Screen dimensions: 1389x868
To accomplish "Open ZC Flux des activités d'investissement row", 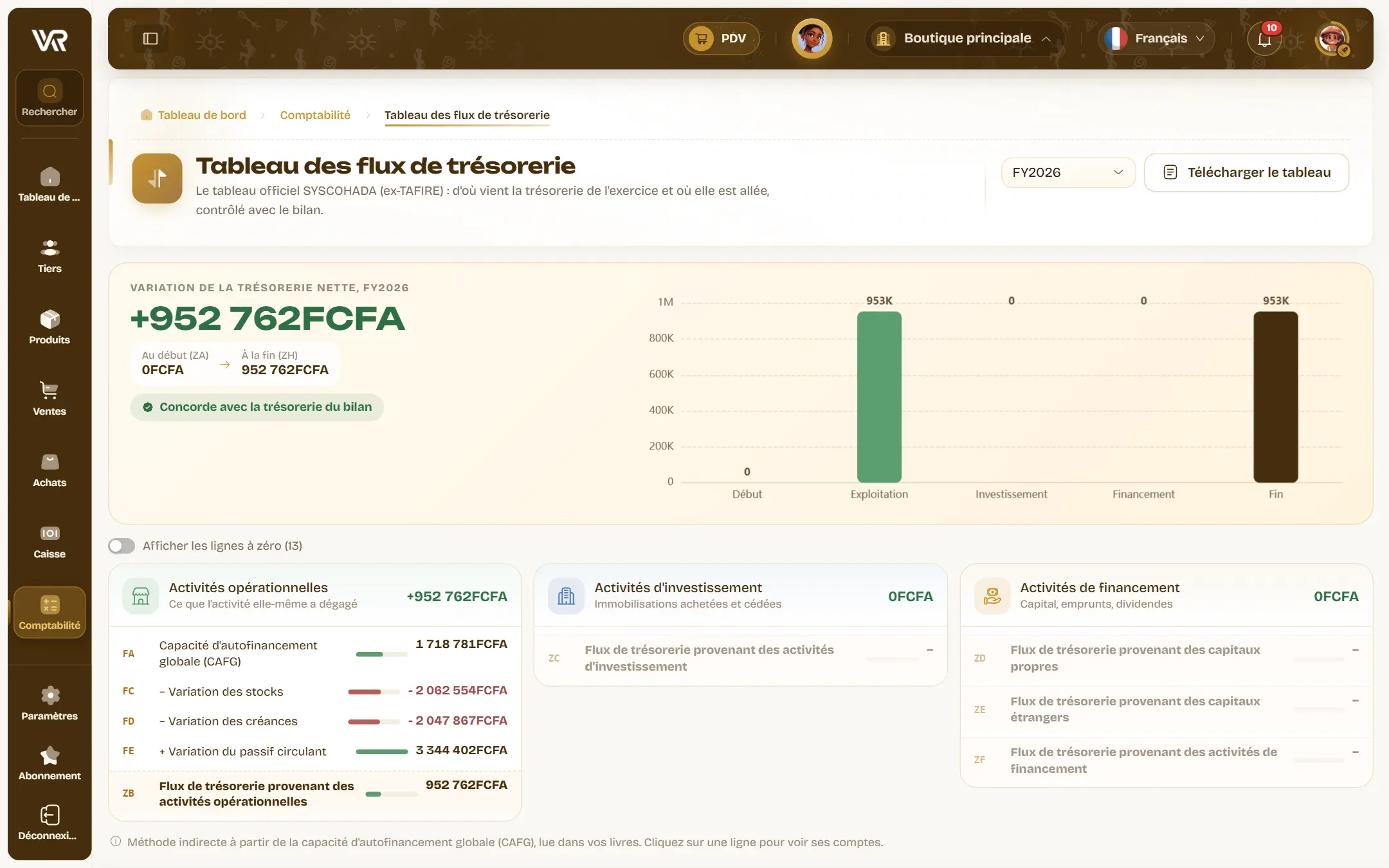I will [741, 658].
